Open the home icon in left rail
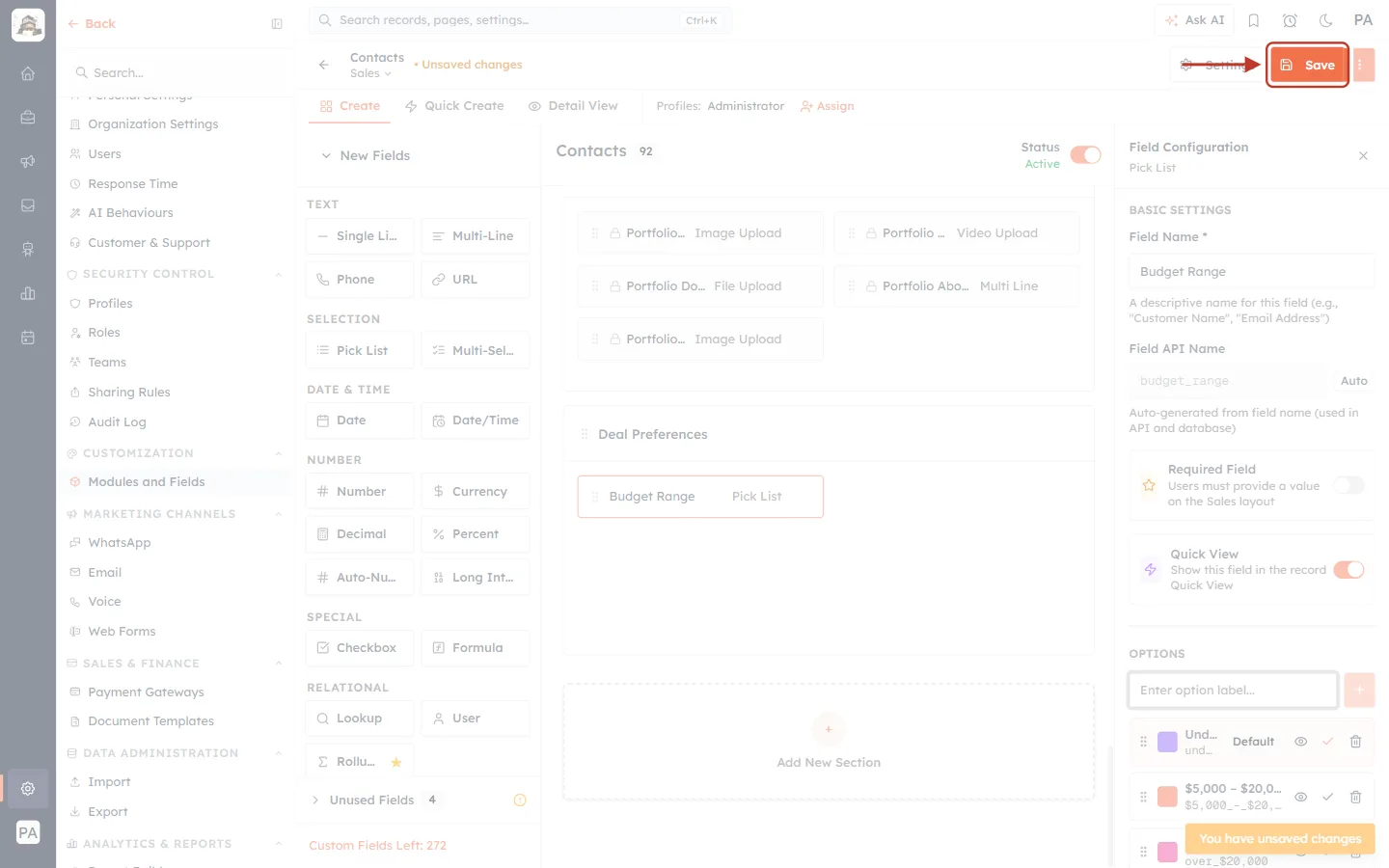The height and width of the screenshot is (868, 1389). pyautogui.click(x=28, y=73)
